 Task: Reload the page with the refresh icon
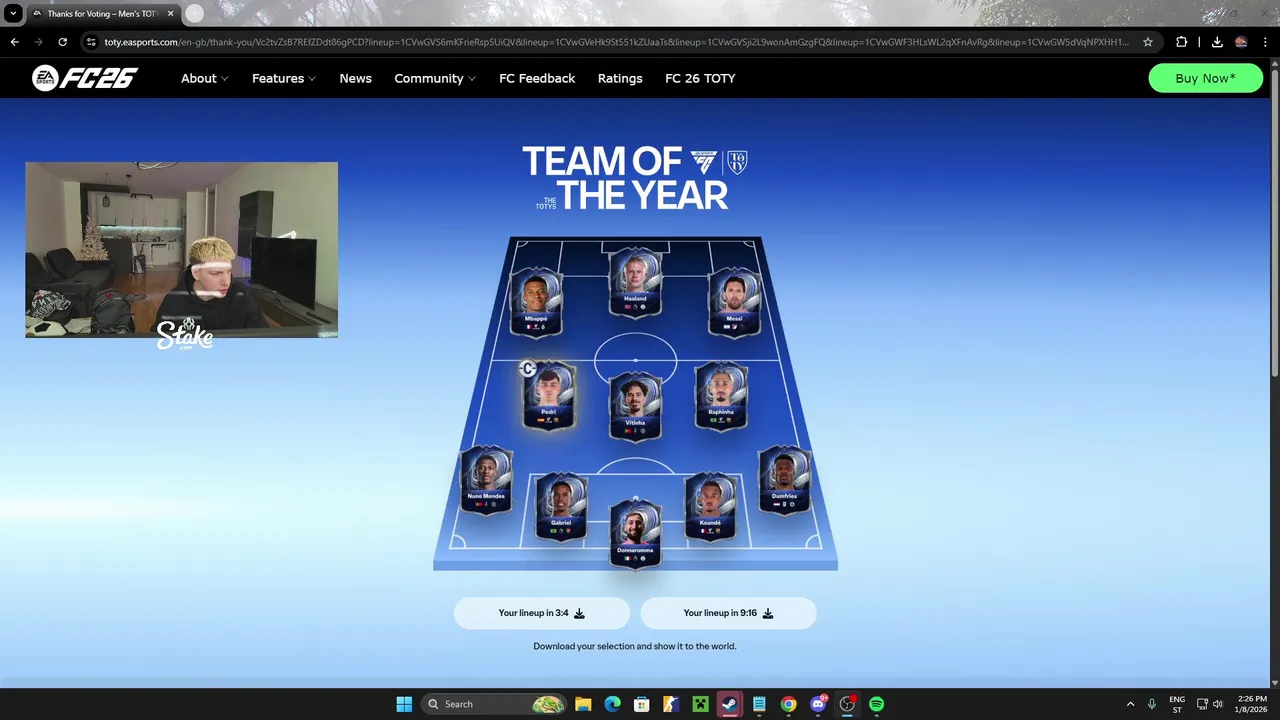tap(63, 42)
